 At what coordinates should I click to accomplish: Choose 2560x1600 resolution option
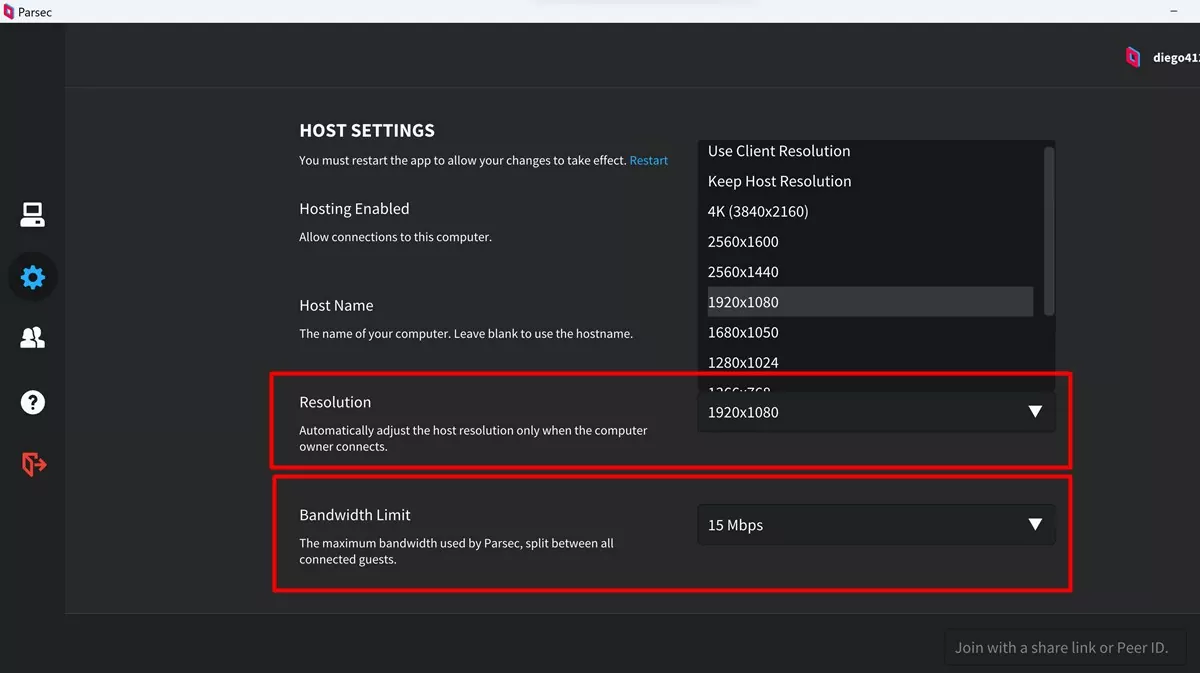(743, 242)
